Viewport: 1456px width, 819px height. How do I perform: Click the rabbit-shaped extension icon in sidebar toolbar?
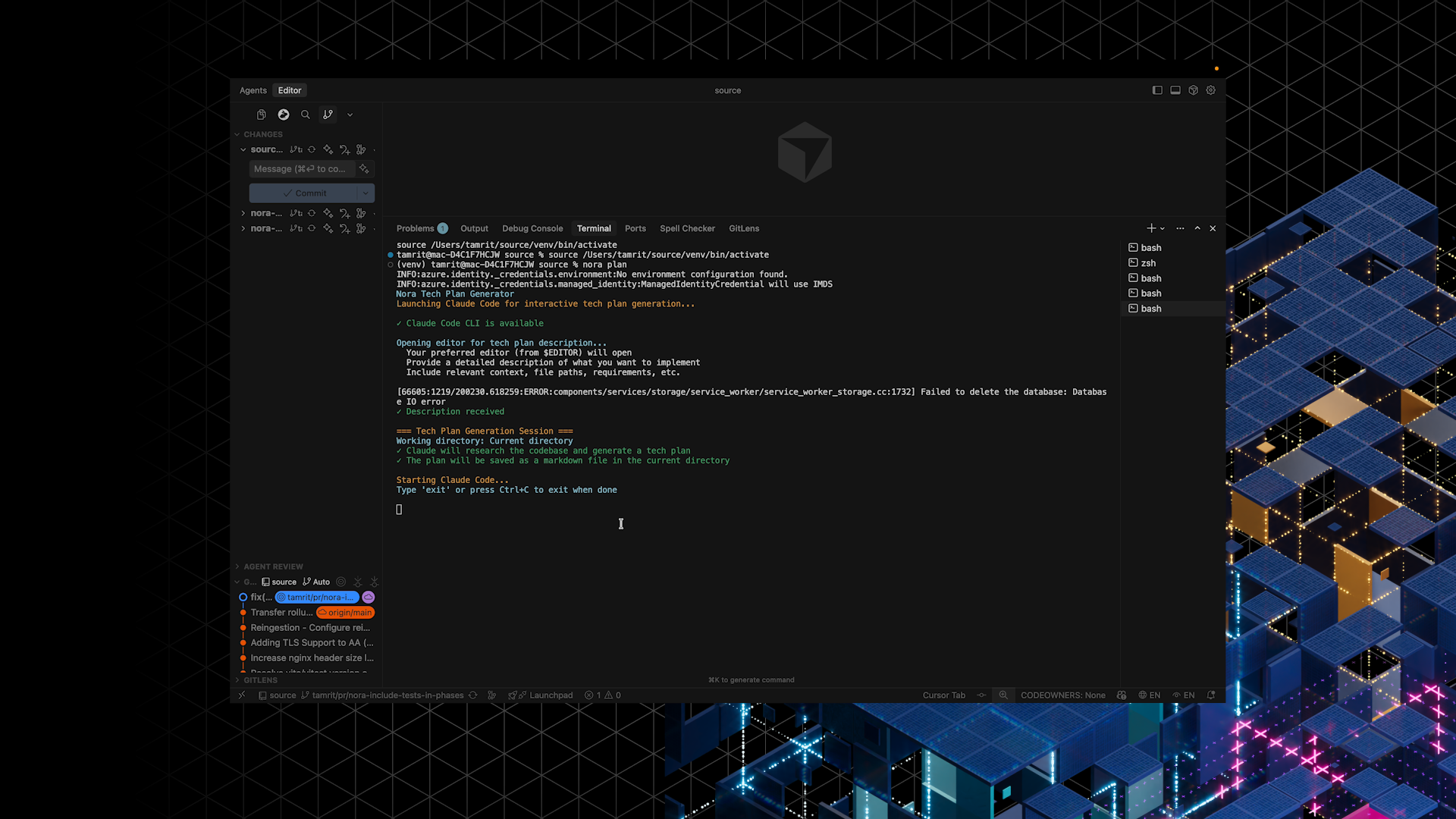tap(284, 115)
